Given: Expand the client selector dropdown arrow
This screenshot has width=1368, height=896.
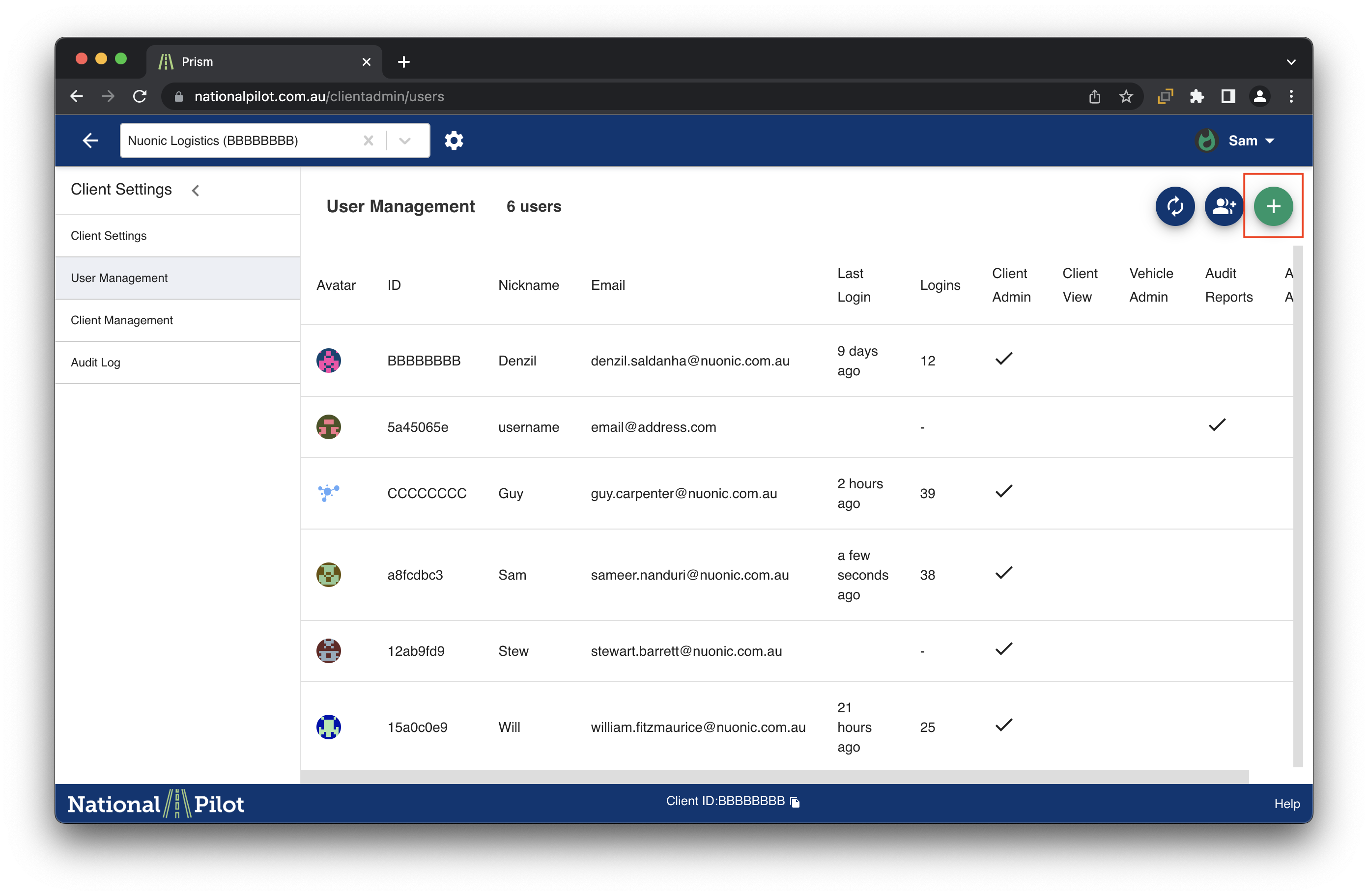Looking at the screenshot, I should point(405,140).
